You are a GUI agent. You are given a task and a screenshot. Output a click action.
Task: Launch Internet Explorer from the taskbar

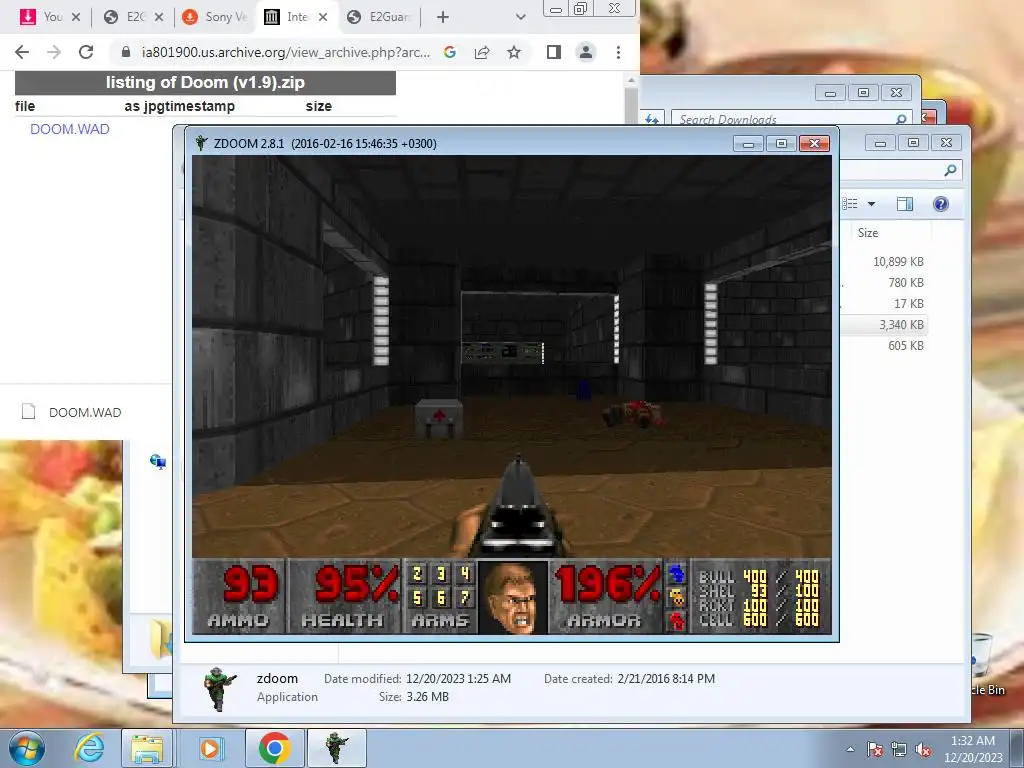(x=89, y=748)
